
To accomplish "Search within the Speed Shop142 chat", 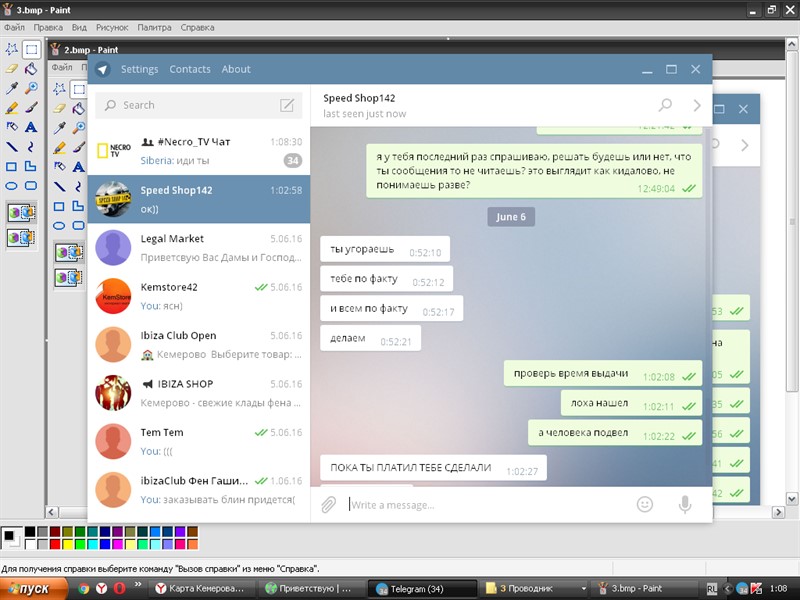I will pos(665,105).
